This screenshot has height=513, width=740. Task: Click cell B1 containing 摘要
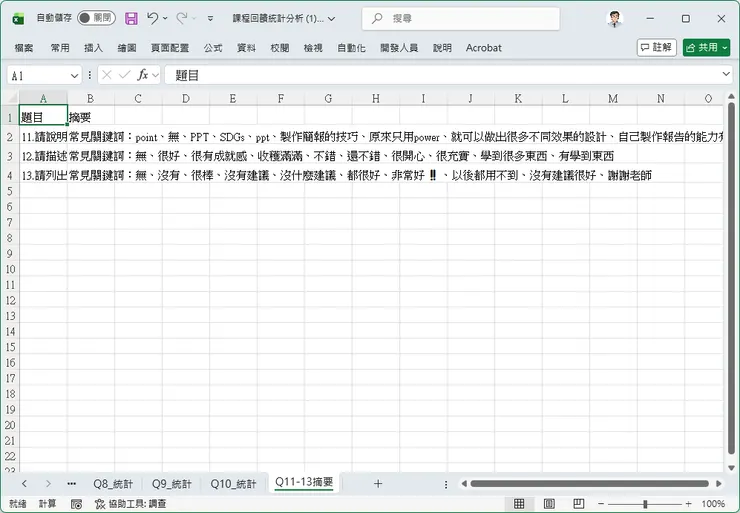pos(91,117)
